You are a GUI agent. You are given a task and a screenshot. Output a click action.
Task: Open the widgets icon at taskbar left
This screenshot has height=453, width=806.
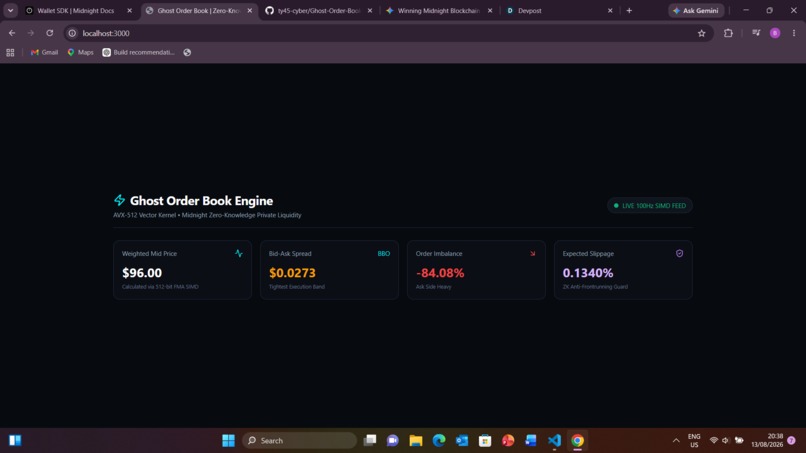tap(15, 441)
